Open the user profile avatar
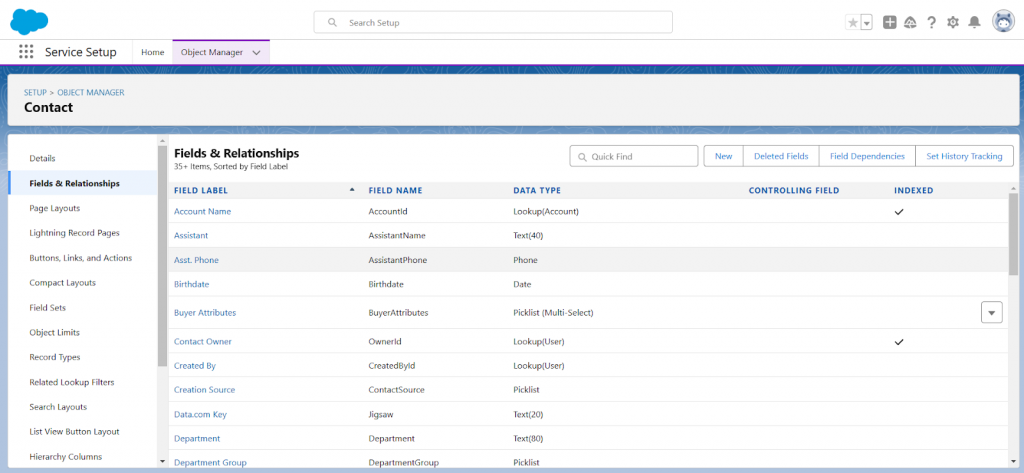 pyautogui.click(x=1003, y=22)
